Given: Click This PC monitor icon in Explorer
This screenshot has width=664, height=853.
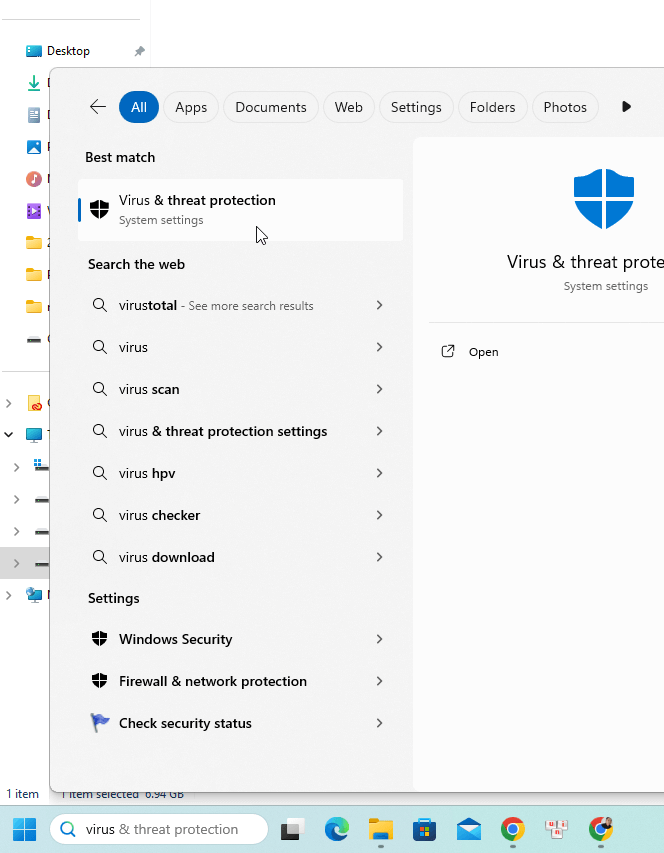Looking at the screenshot, I should [x=34, y=434].
